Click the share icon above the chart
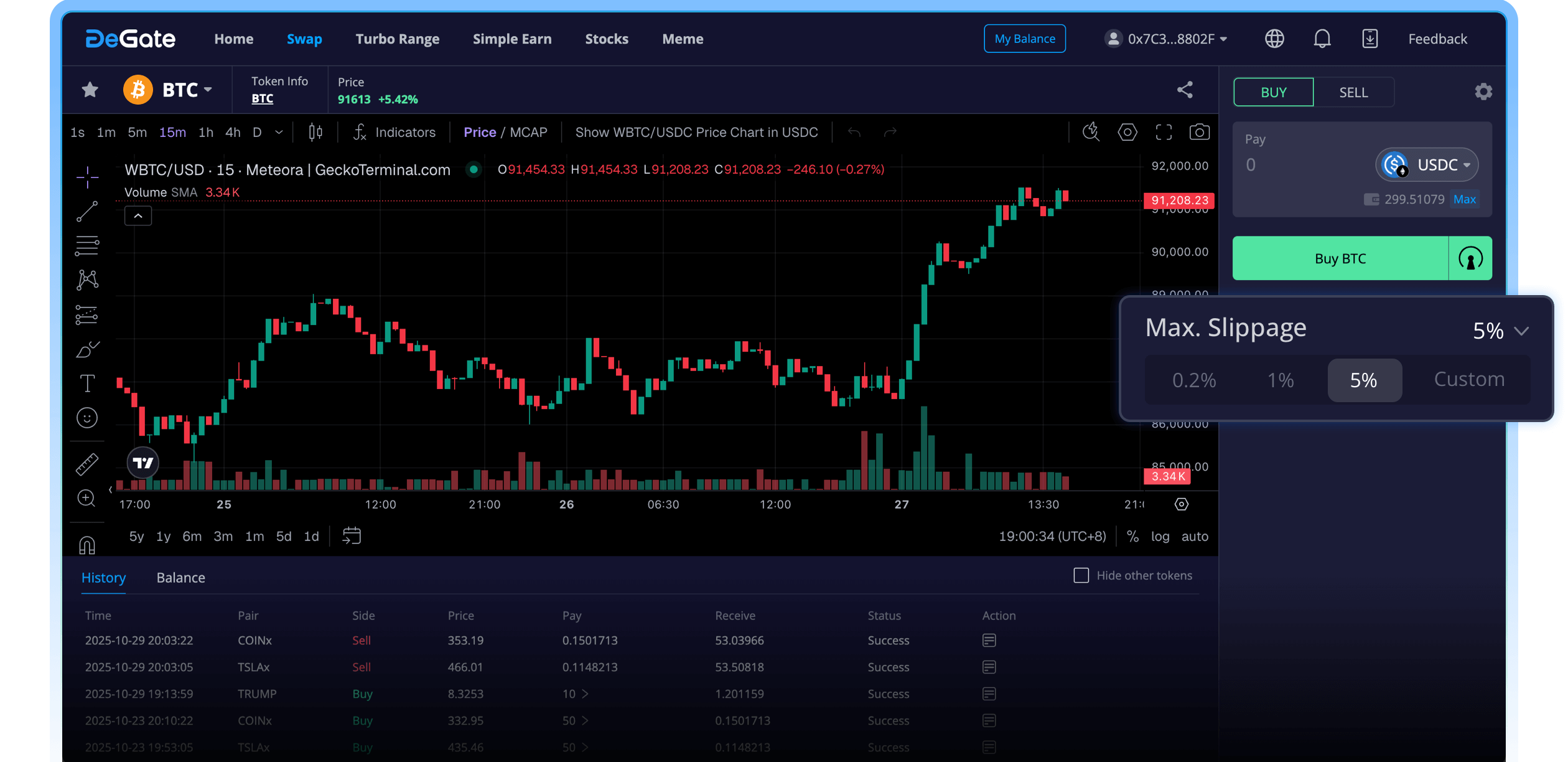 [x=1185, y=90]
